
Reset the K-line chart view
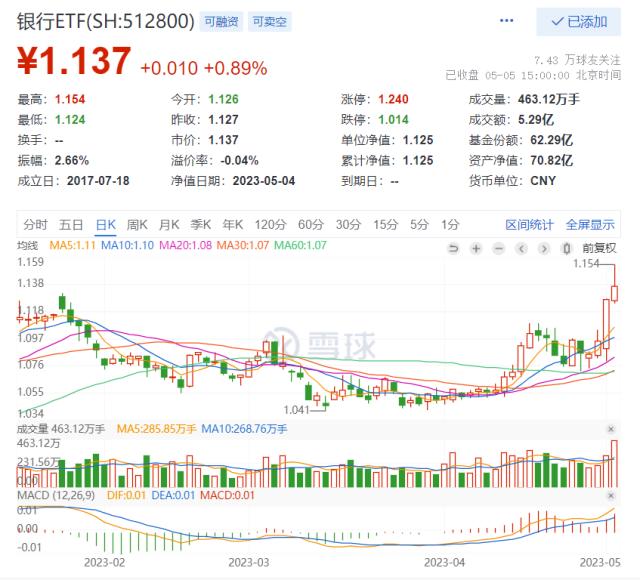453,248
